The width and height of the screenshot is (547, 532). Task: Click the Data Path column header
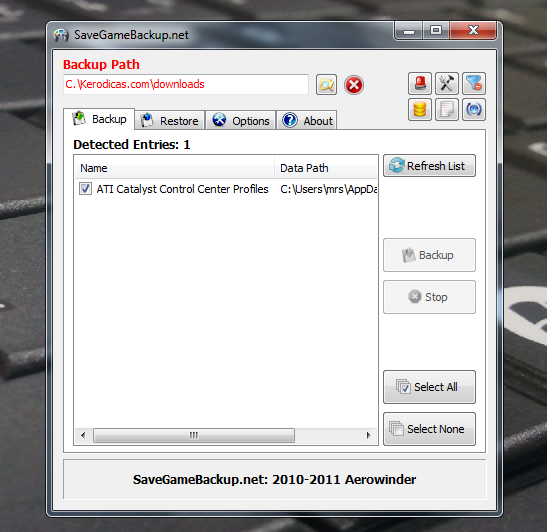tap(325, 168)
